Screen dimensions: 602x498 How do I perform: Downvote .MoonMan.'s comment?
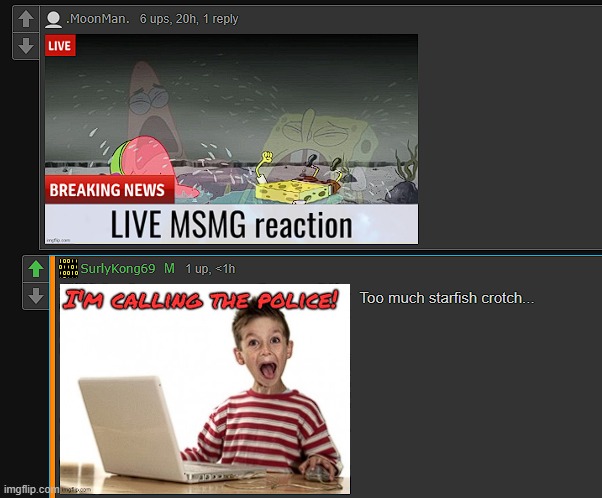[x=26, y=46]
